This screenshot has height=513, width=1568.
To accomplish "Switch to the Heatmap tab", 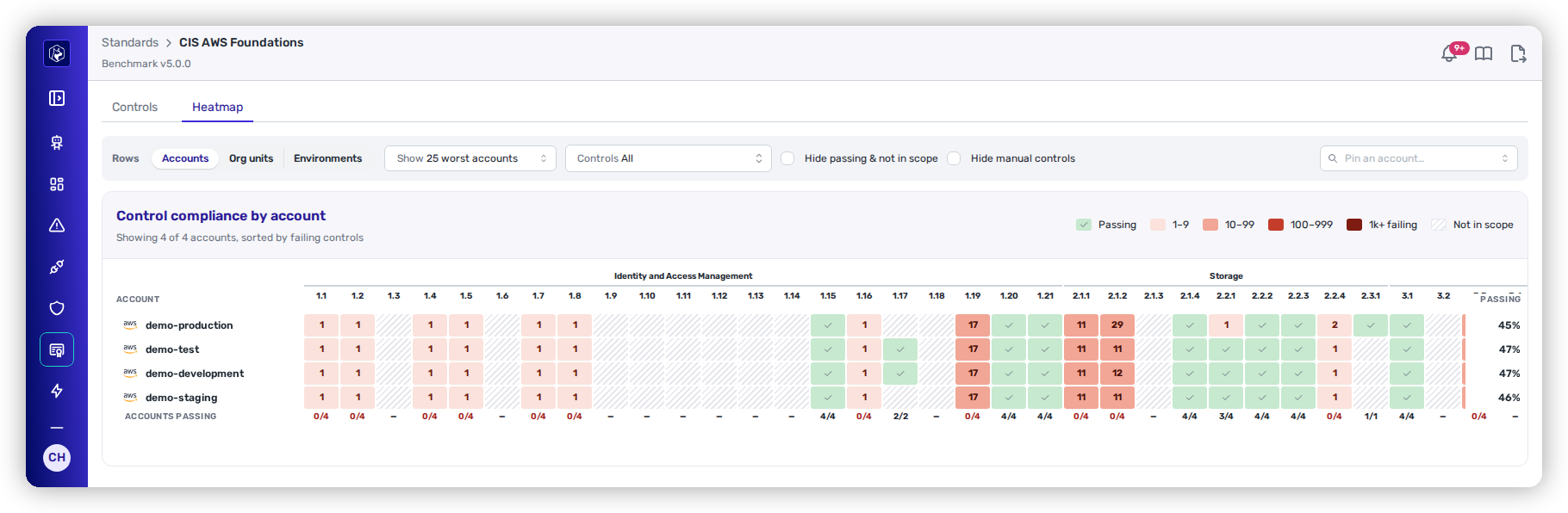I will [x=217, y=107].
